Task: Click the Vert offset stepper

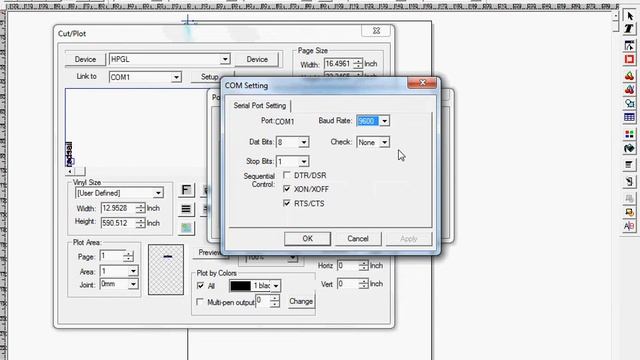Action: tap(363, 284)
